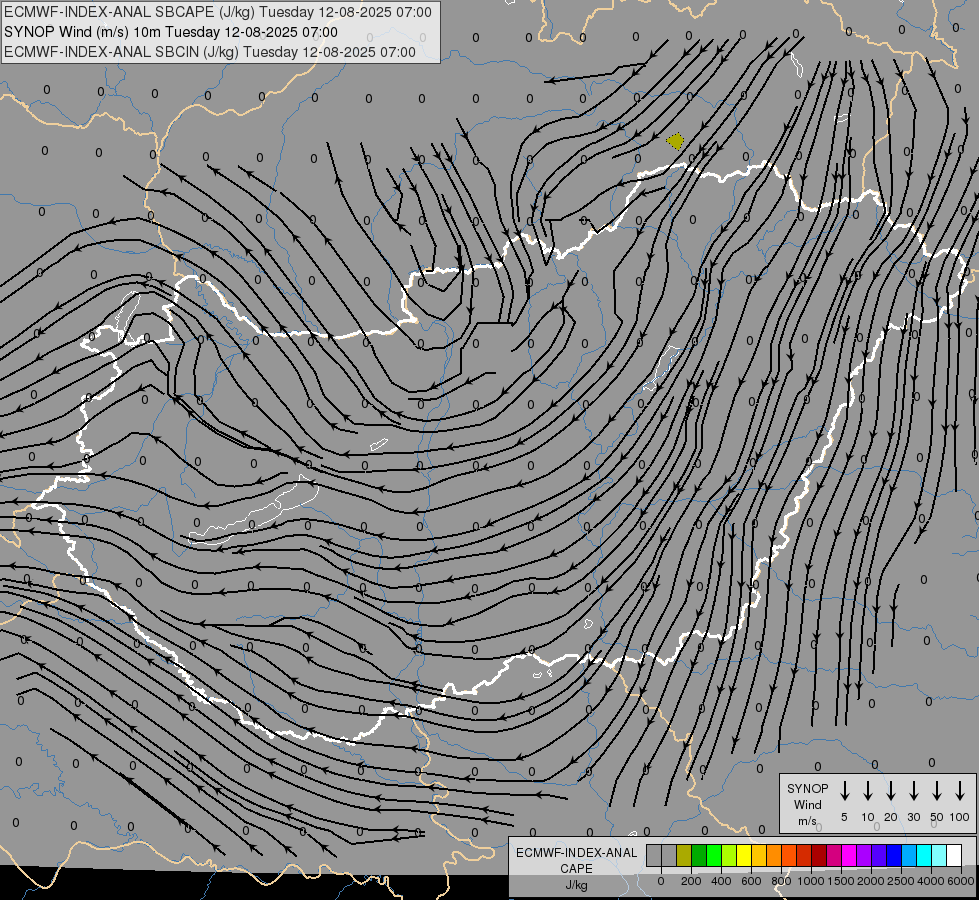Click the 'J/kg' unit label in the legend
The height and width of the screenshot is (900, 979).
(576, 885)
